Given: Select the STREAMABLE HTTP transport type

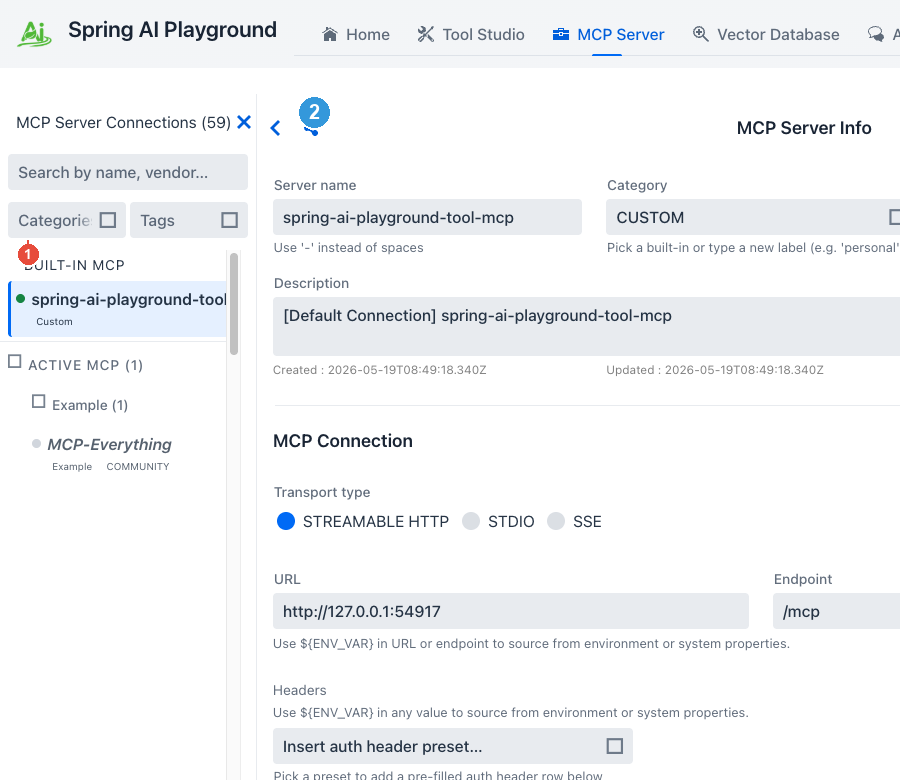Looking at the screenshot, I should 286,521.
